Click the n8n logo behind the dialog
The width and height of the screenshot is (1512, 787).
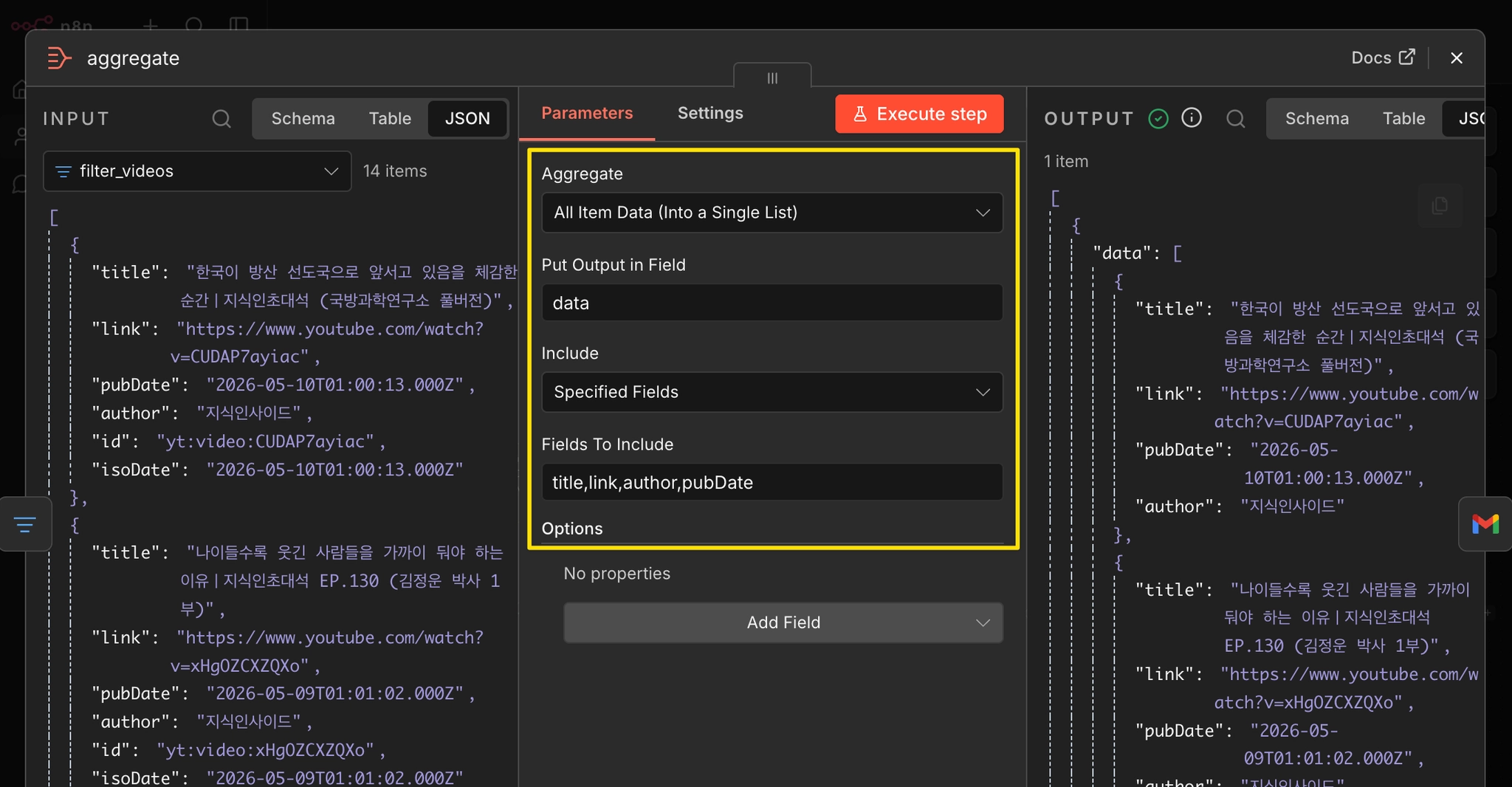[52, 24]
